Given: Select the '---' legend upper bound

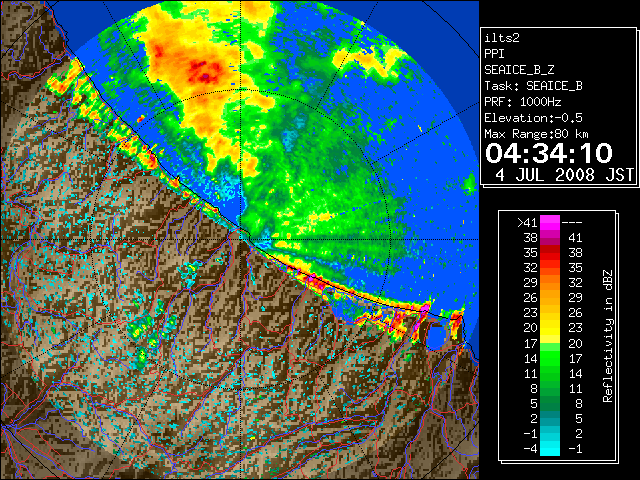Looking at the screenshot, I should 572,222.
